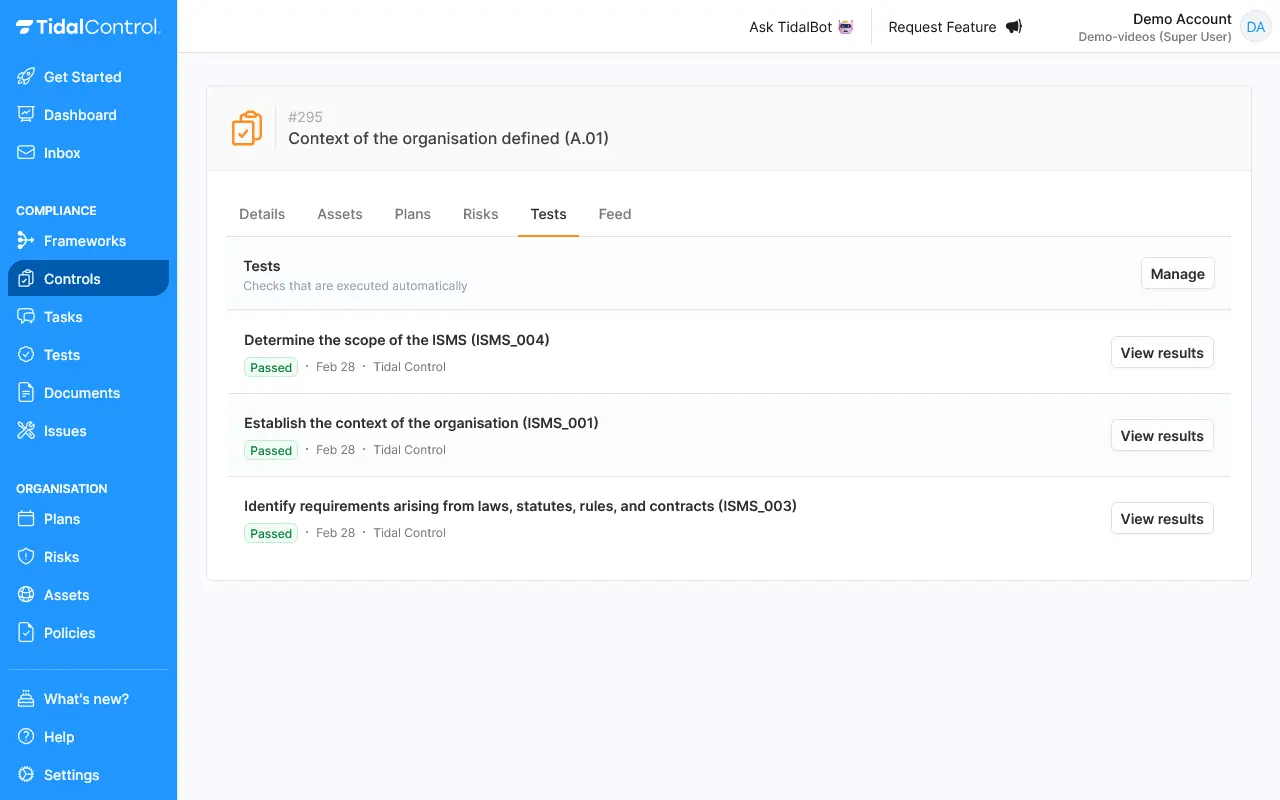View results for ISMS_001 test
Viewport: 1280px width, 800px height.
click(x=1162, y=436)
